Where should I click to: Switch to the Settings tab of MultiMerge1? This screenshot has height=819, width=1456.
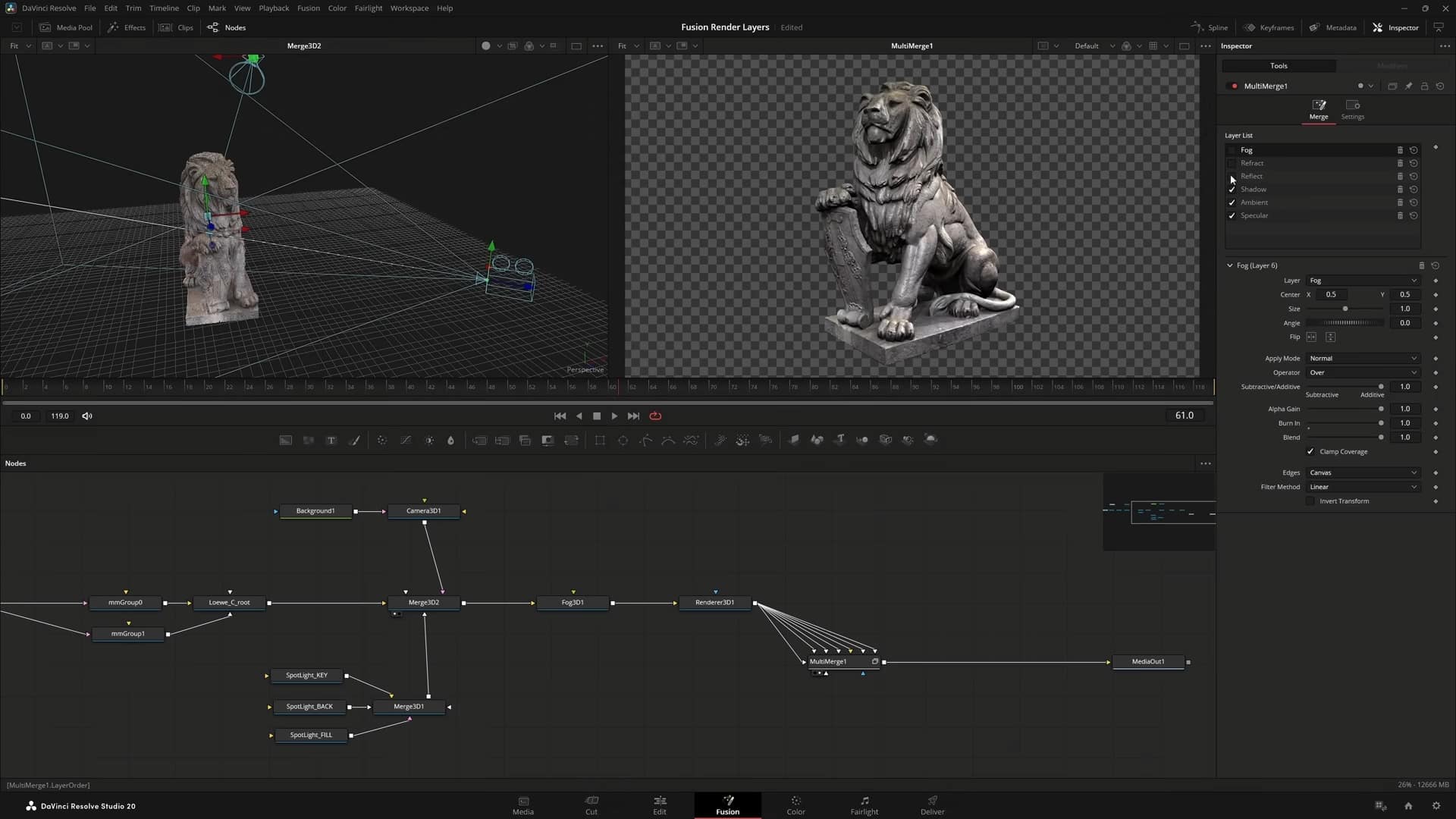(x=1353, y=110)
